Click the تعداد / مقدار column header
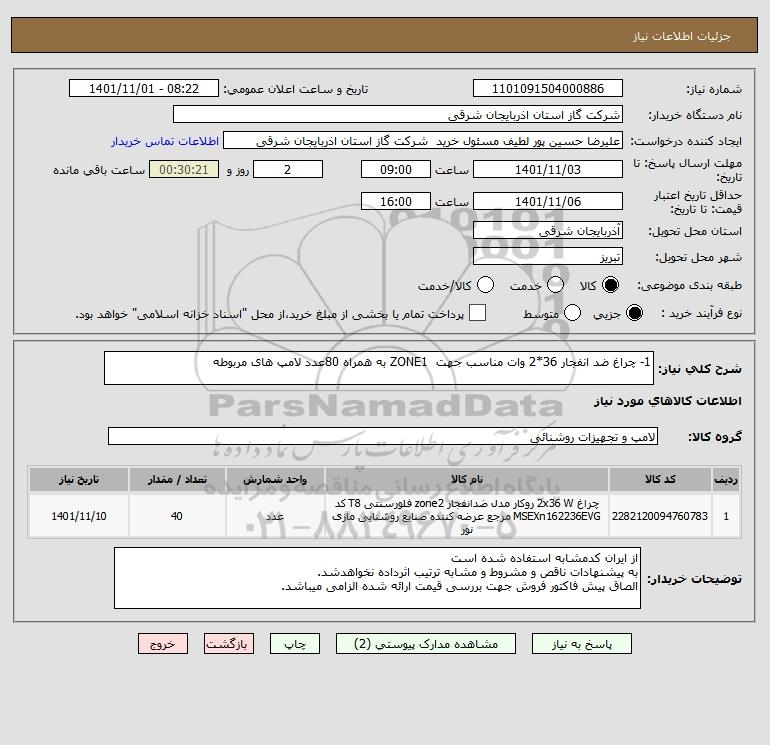 [177, 479]
